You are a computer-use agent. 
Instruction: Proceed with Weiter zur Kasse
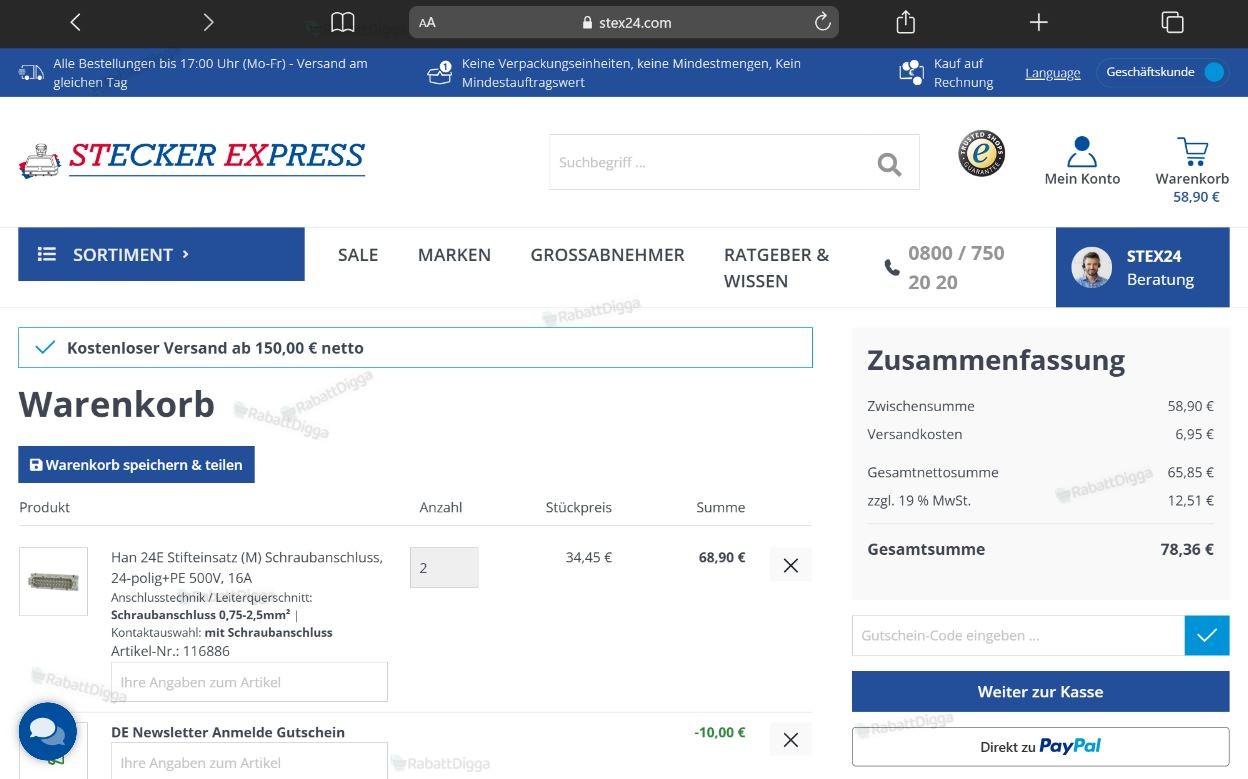(1040, 691)
